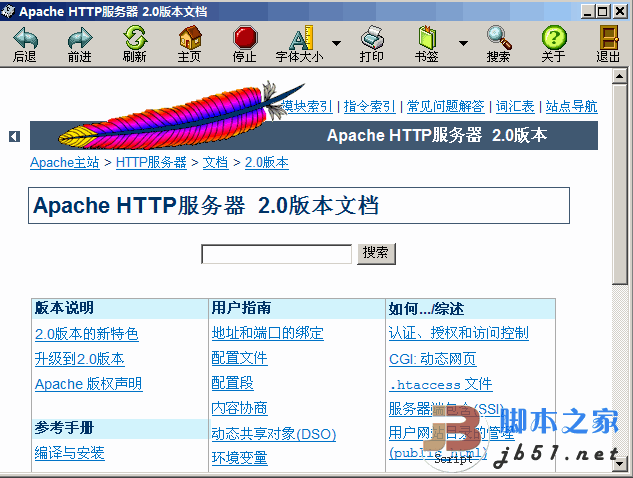
Task: Open the 内容协商 link
Action: point(239,409)
